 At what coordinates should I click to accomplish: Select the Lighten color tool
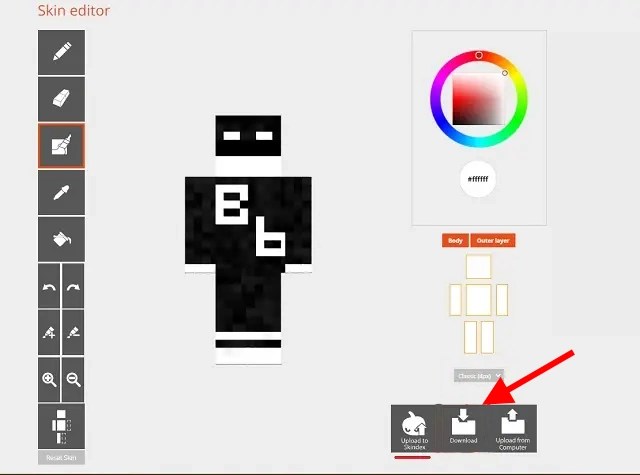point(49,332)
